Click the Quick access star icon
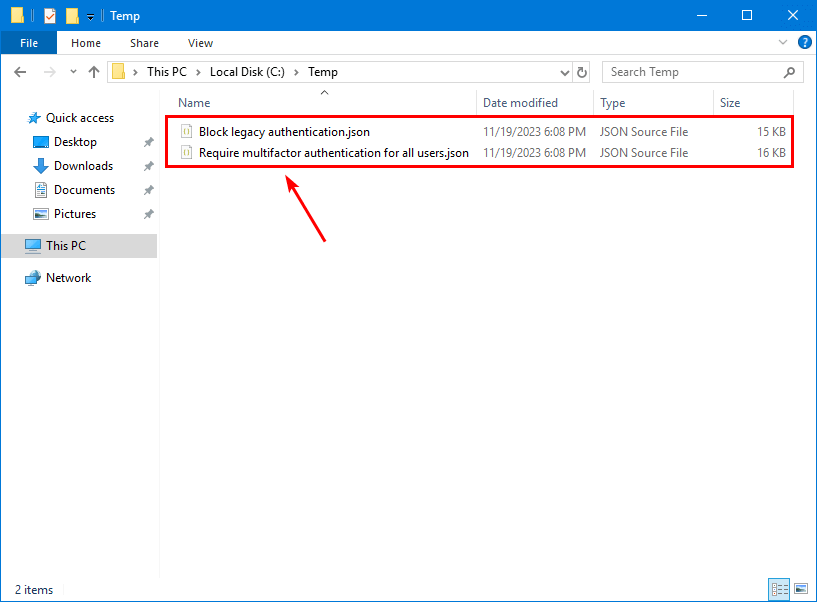 coord(34,118)
